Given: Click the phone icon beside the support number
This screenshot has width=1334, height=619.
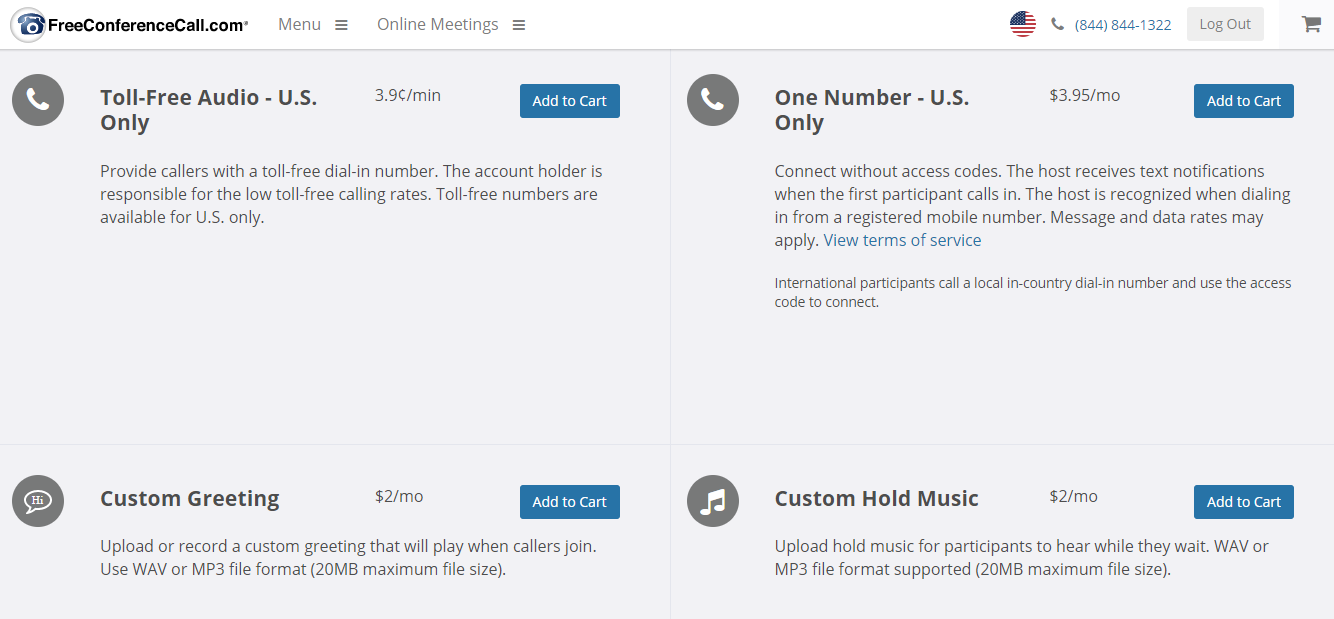Looking at the screenshot, I should click(x=1057, y=25).
